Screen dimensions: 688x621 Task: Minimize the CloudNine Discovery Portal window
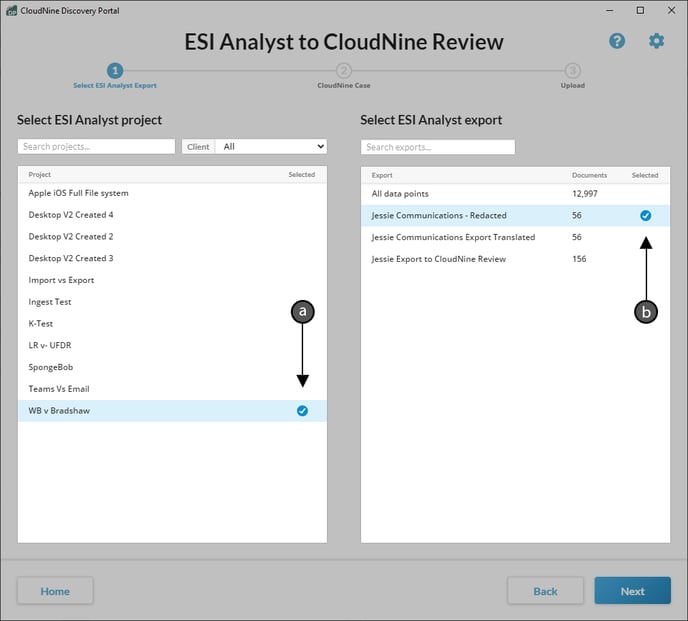[609, 11]
